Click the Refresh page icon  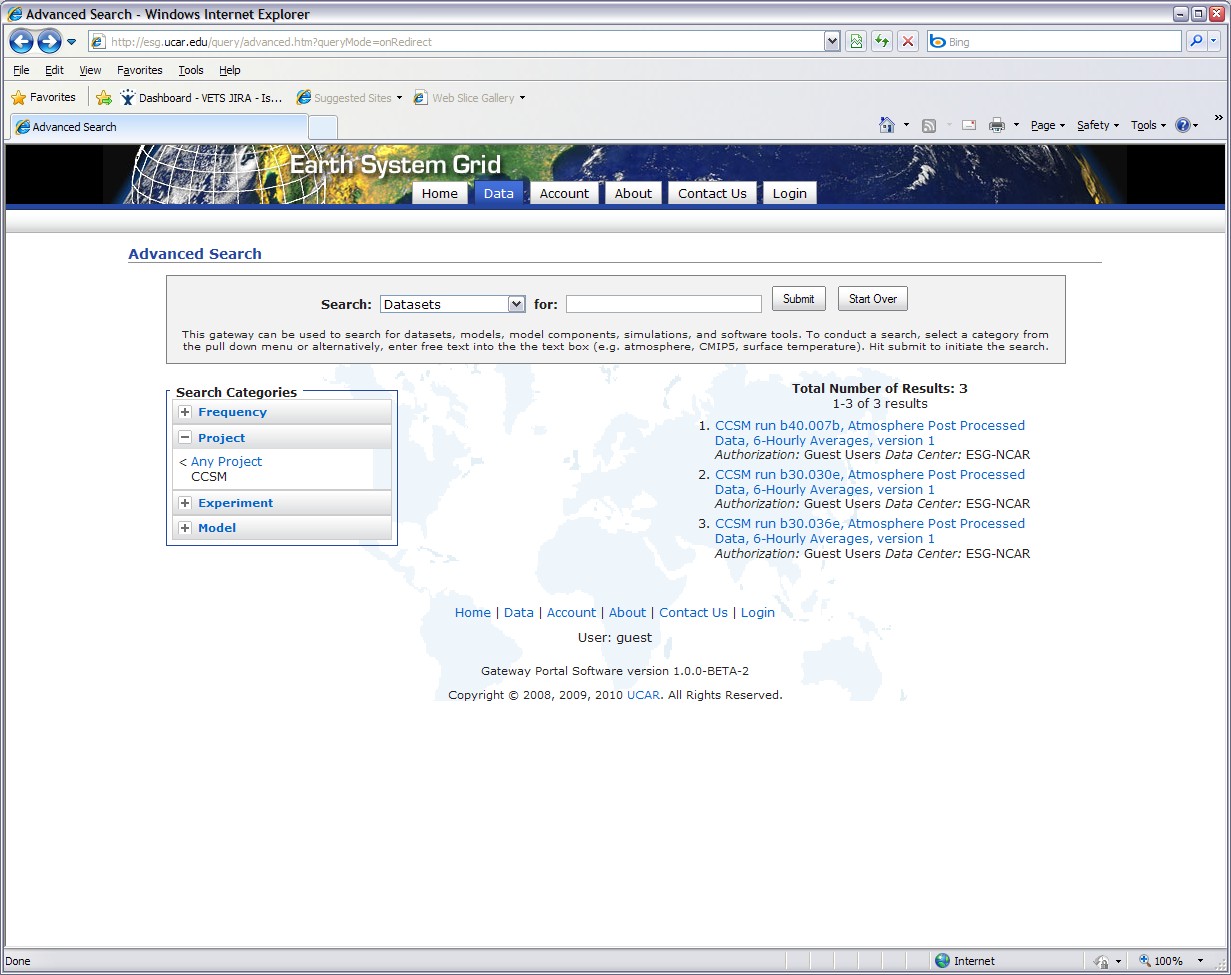point(882,42)
